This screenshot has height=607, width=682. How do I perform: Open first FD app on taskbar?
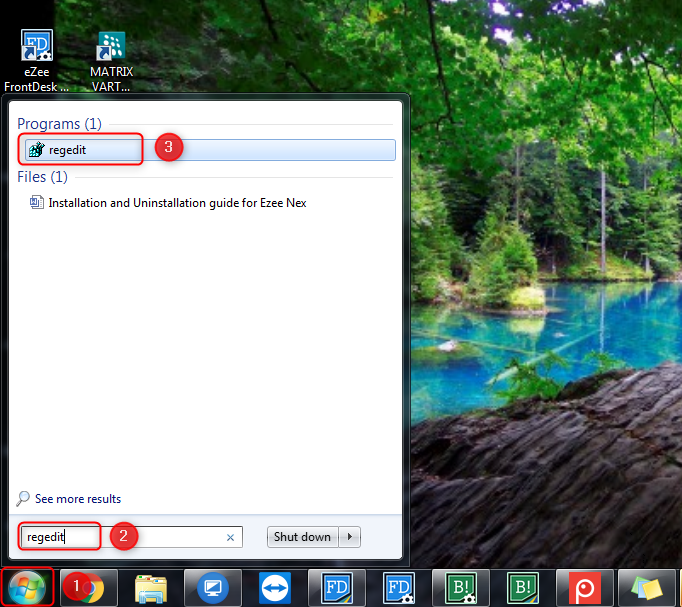[x=337, y=588]
